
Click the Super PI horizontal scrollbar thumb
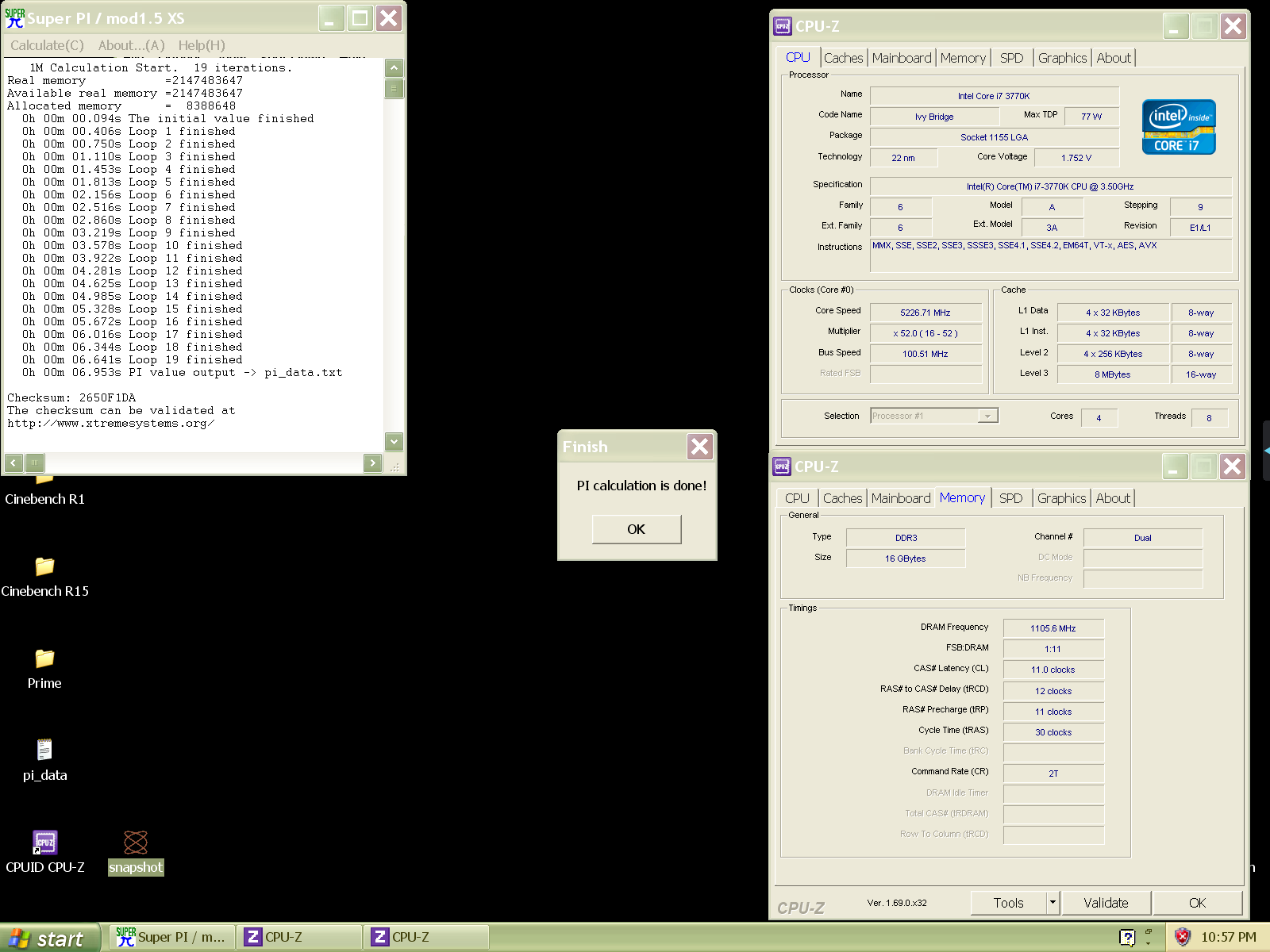click(x=34, y=463)
